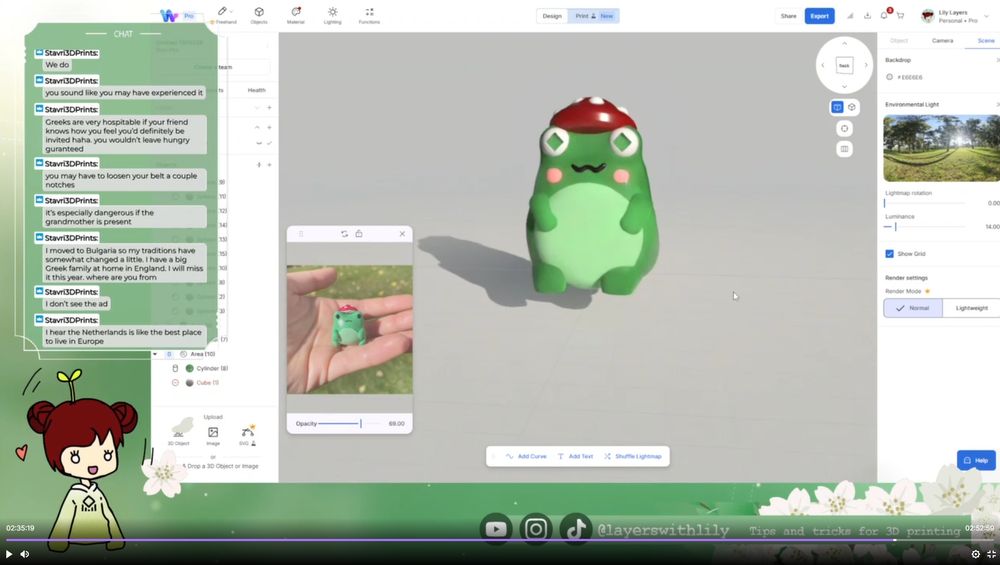The image size is (1000, 565).
Task: Upload a 3D Object
Action: 179,432
